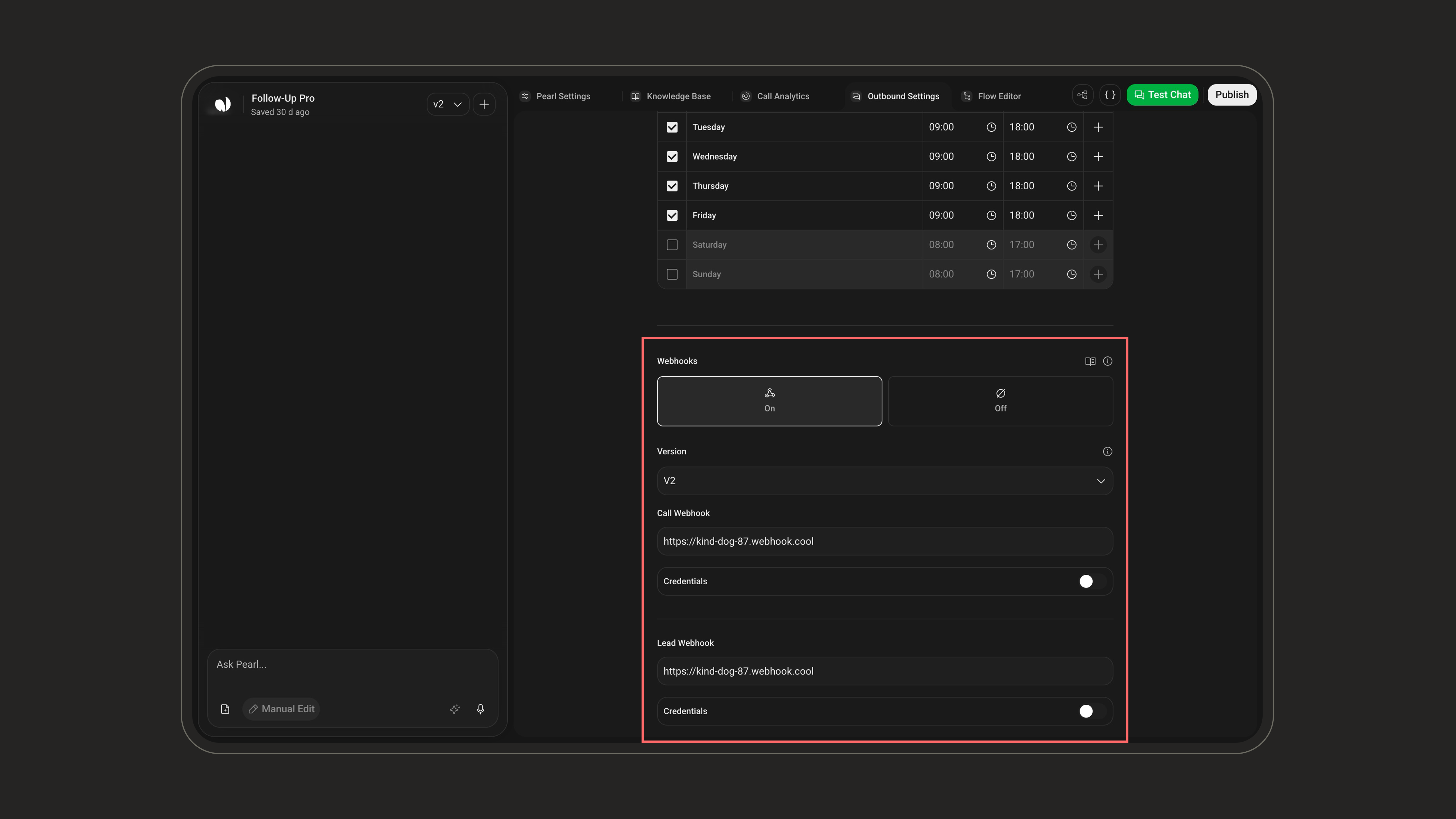
Task: Open Wednesday end time clock picker
Action: click(1072, 157)
